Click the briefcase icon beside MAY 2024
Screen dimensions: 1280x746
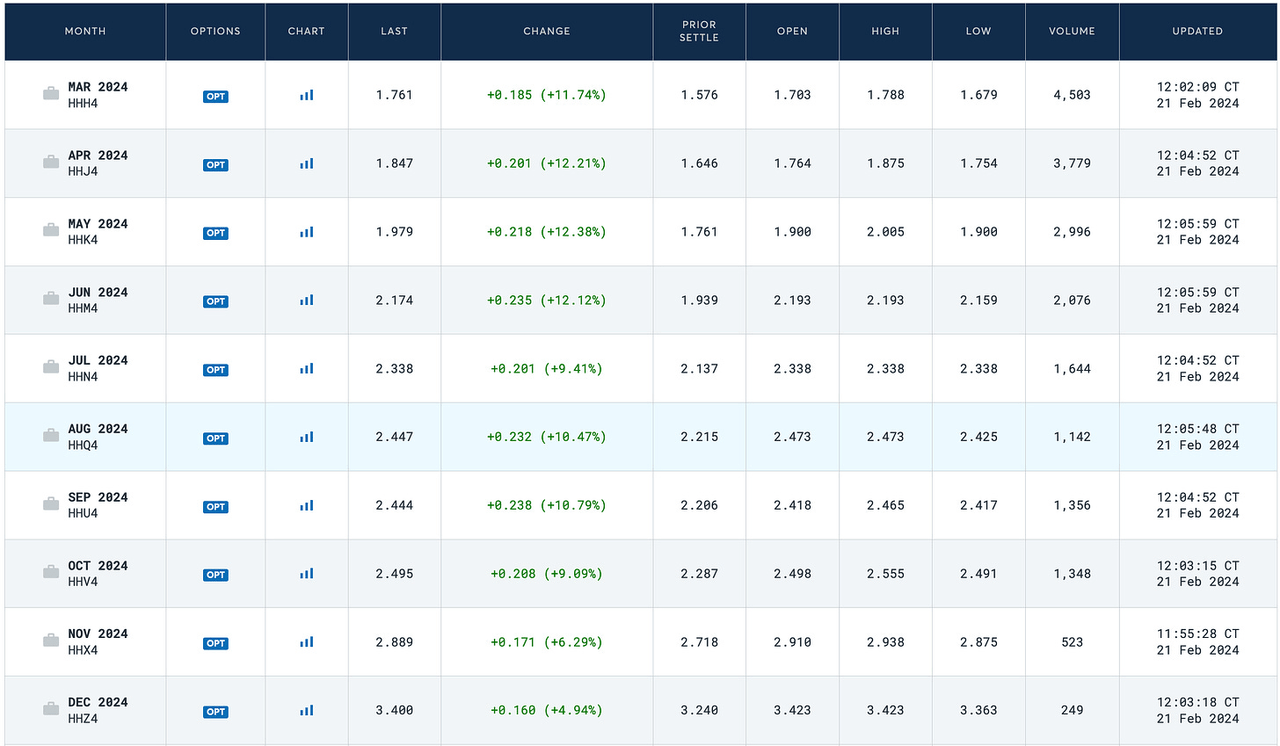(51, 231)
